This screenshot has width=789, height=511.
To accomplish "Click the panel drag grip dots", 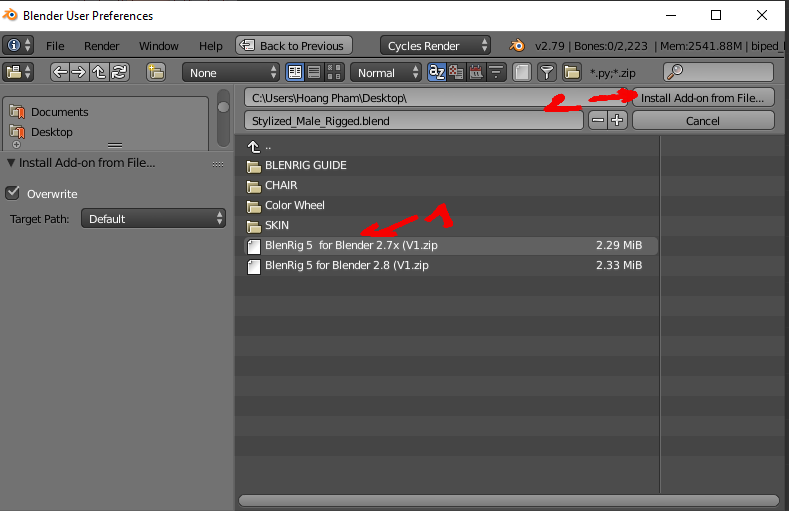I will pyautogui.click(x=218, y=164).
